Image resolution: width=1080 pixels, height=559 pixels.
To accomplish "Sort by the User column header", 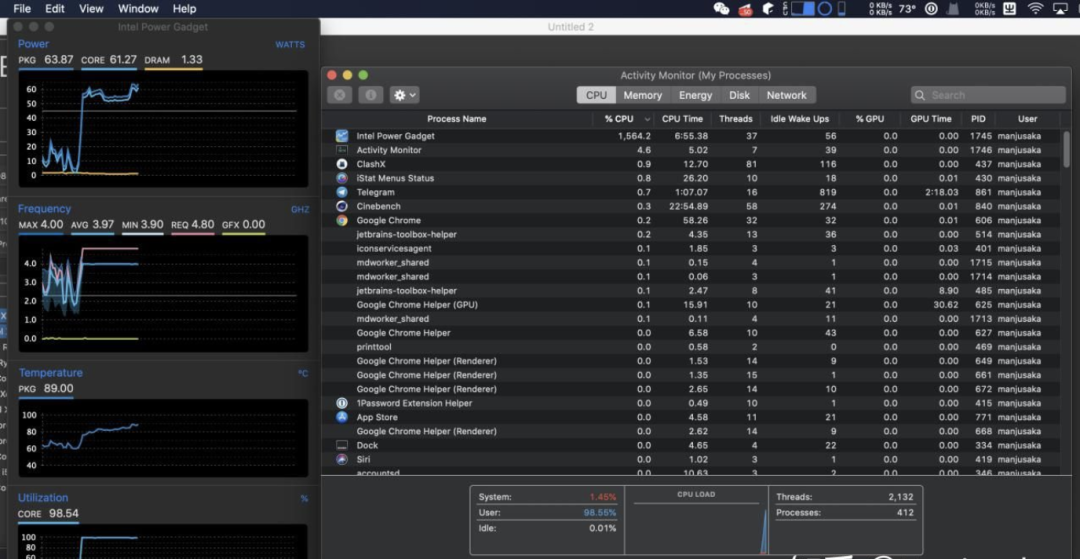I will (x=1027, y=119).
